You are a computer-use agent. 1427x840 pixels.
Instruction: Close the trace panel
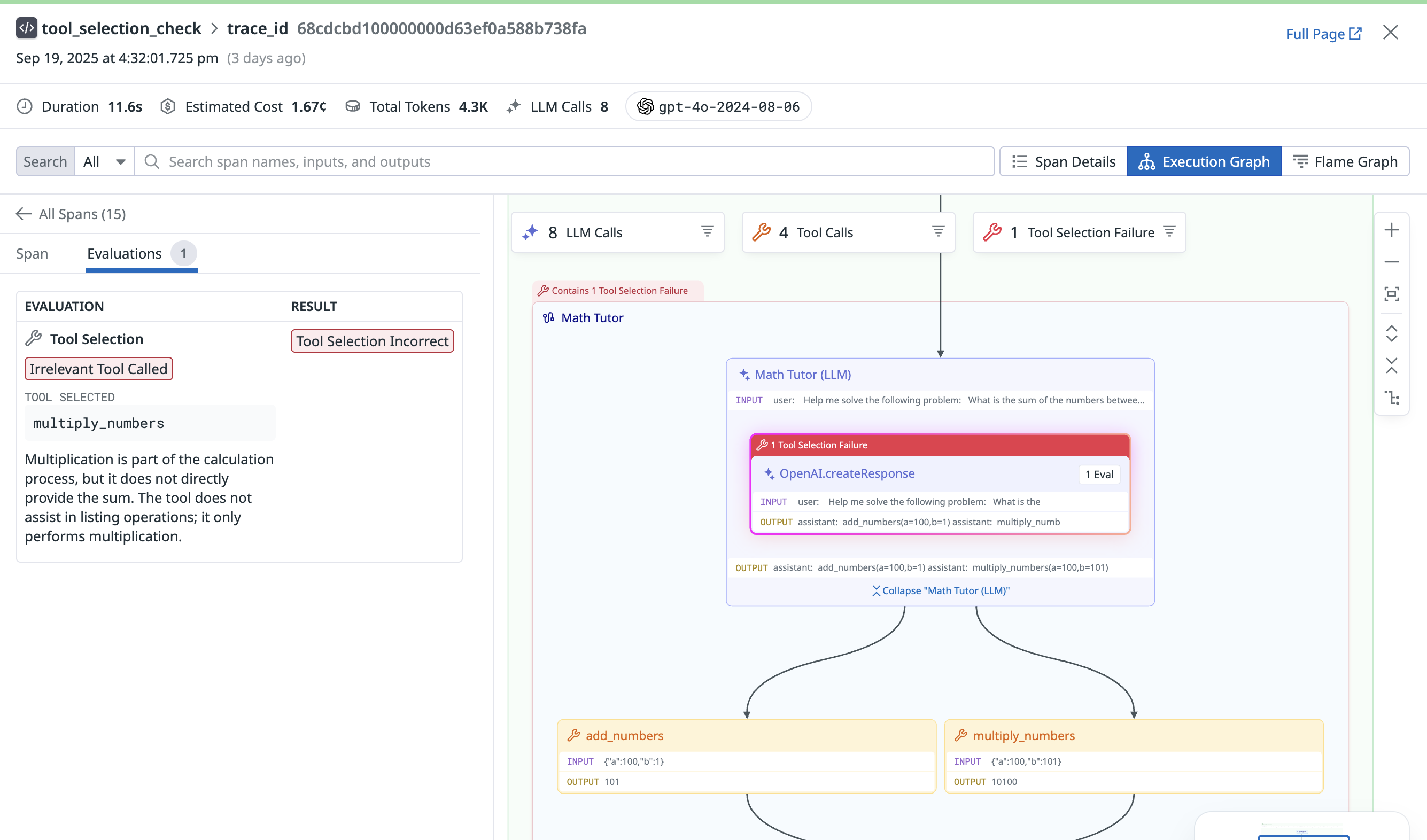[x=1390, y=32]
